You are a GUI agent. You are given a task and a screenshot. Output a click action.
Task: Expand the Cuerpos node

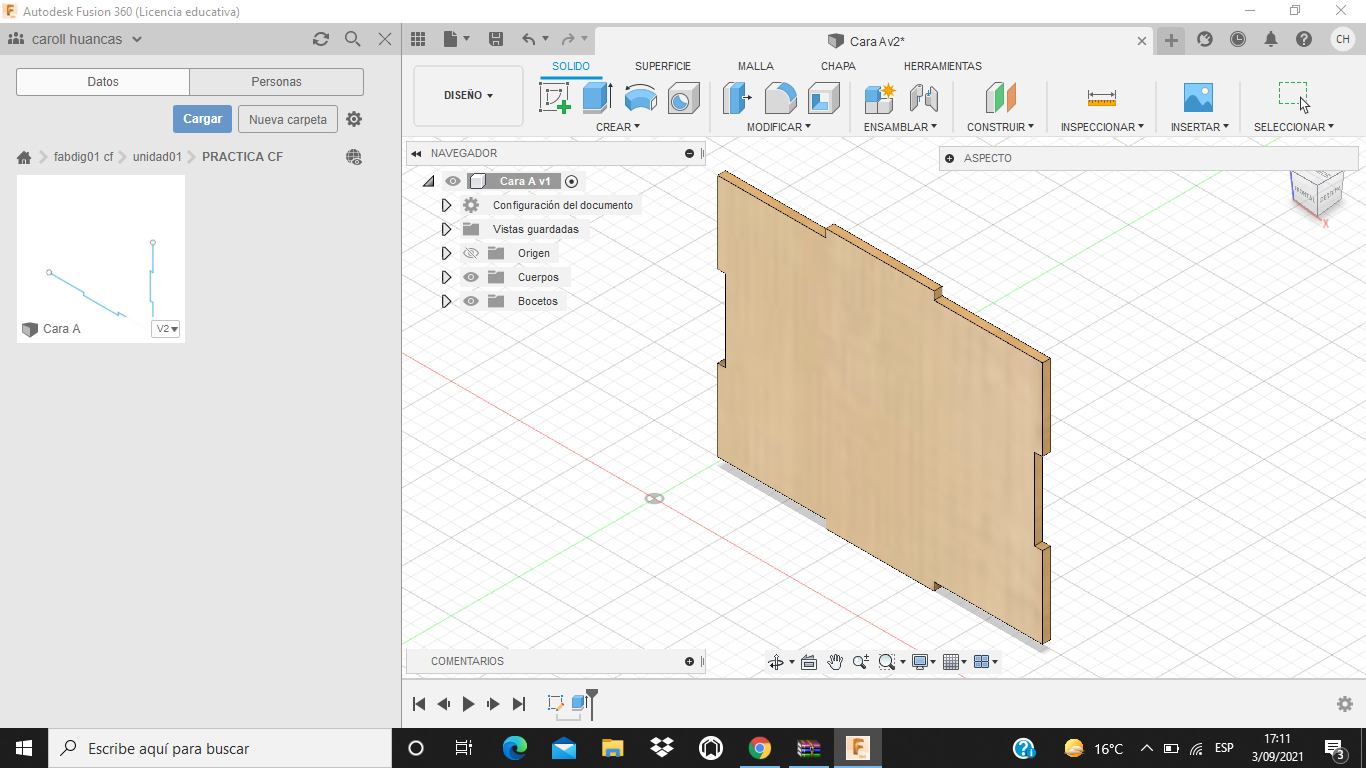(447, 277)
